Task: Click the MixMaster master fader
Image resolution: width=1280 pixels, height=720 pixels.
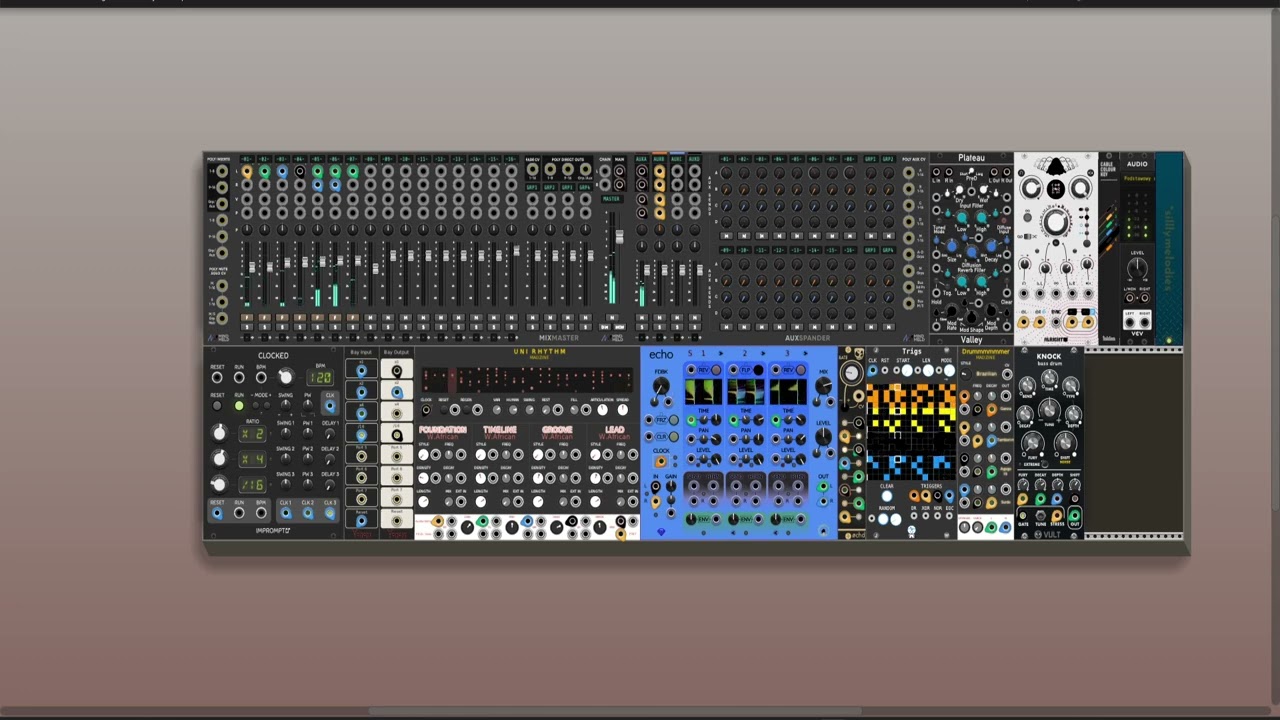Action: (x=620, y=237)
